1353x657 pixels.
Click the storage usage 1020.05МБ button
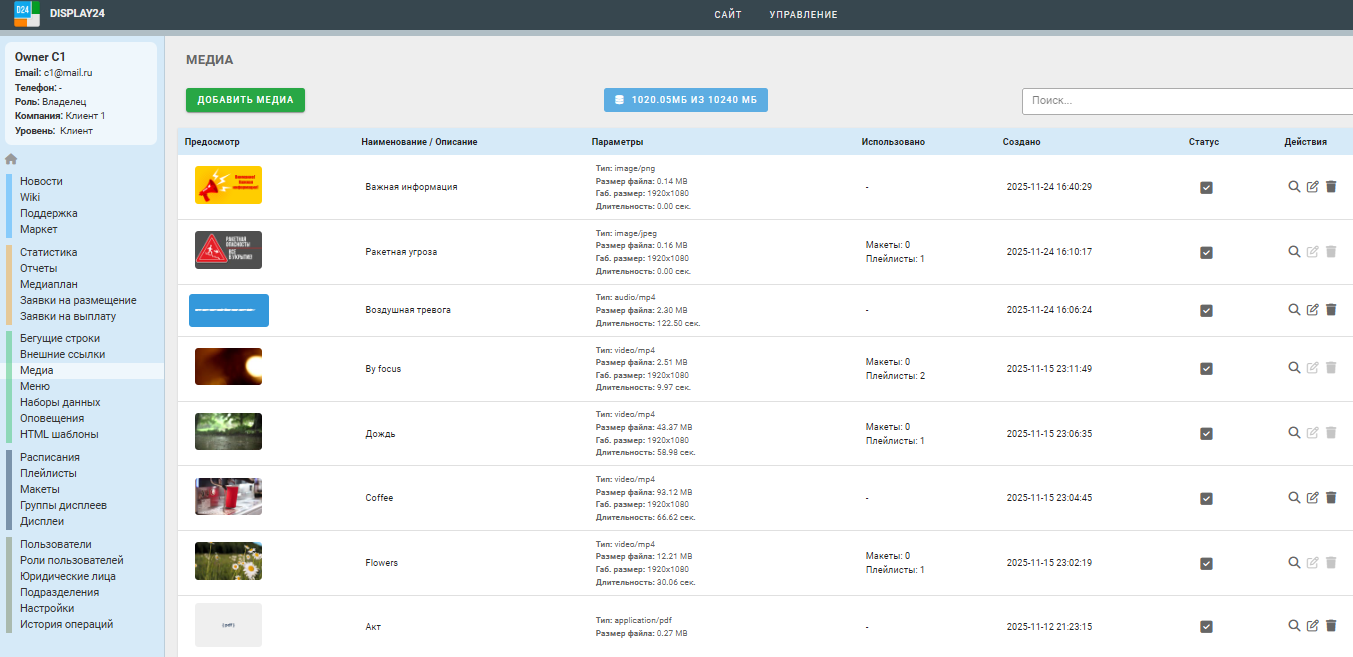pyautogui.click(x=685, y=100)
